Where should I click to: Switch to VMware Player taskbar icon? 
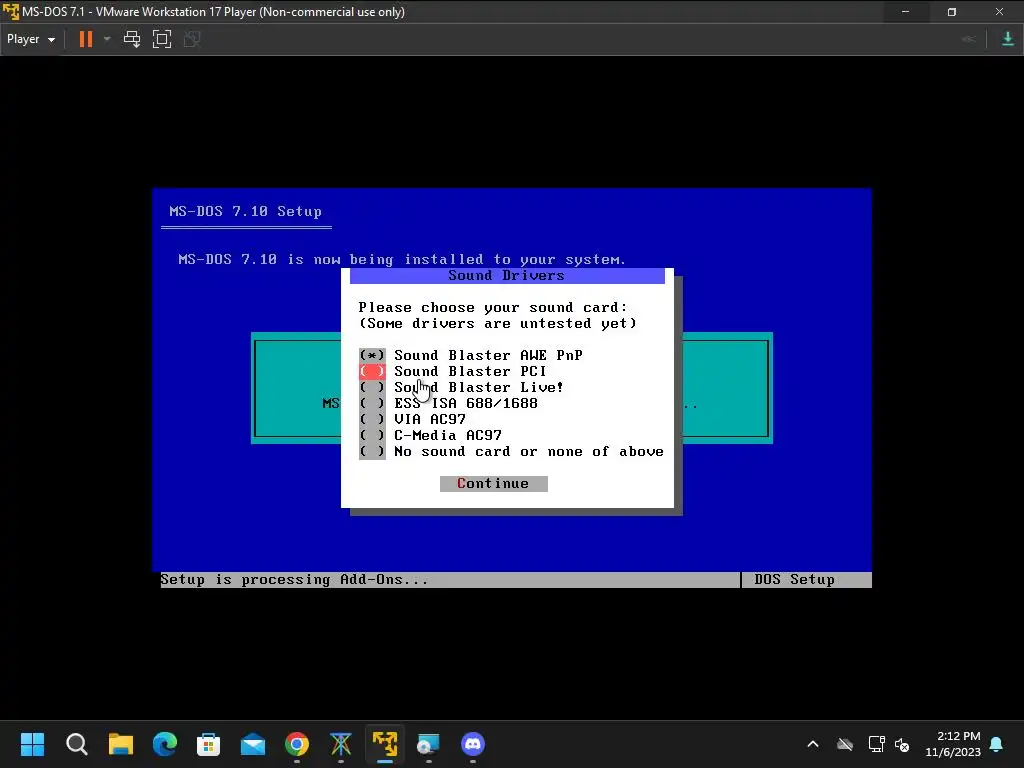click(x=385, y=744)
